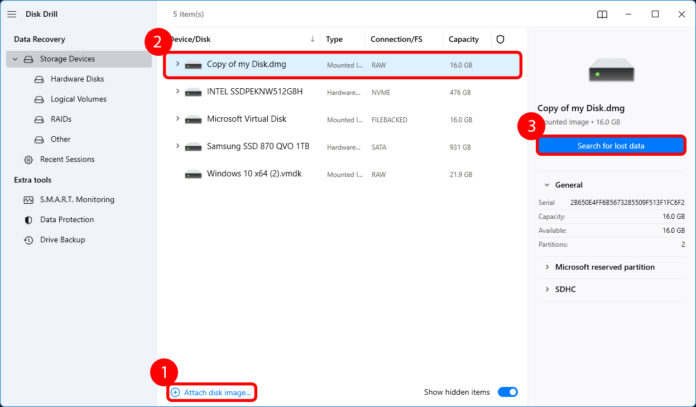Image resolution: width=696 pixels, height=407 pixels.
Task: Click the Other drive icon
Action: (x=39, y=139)
